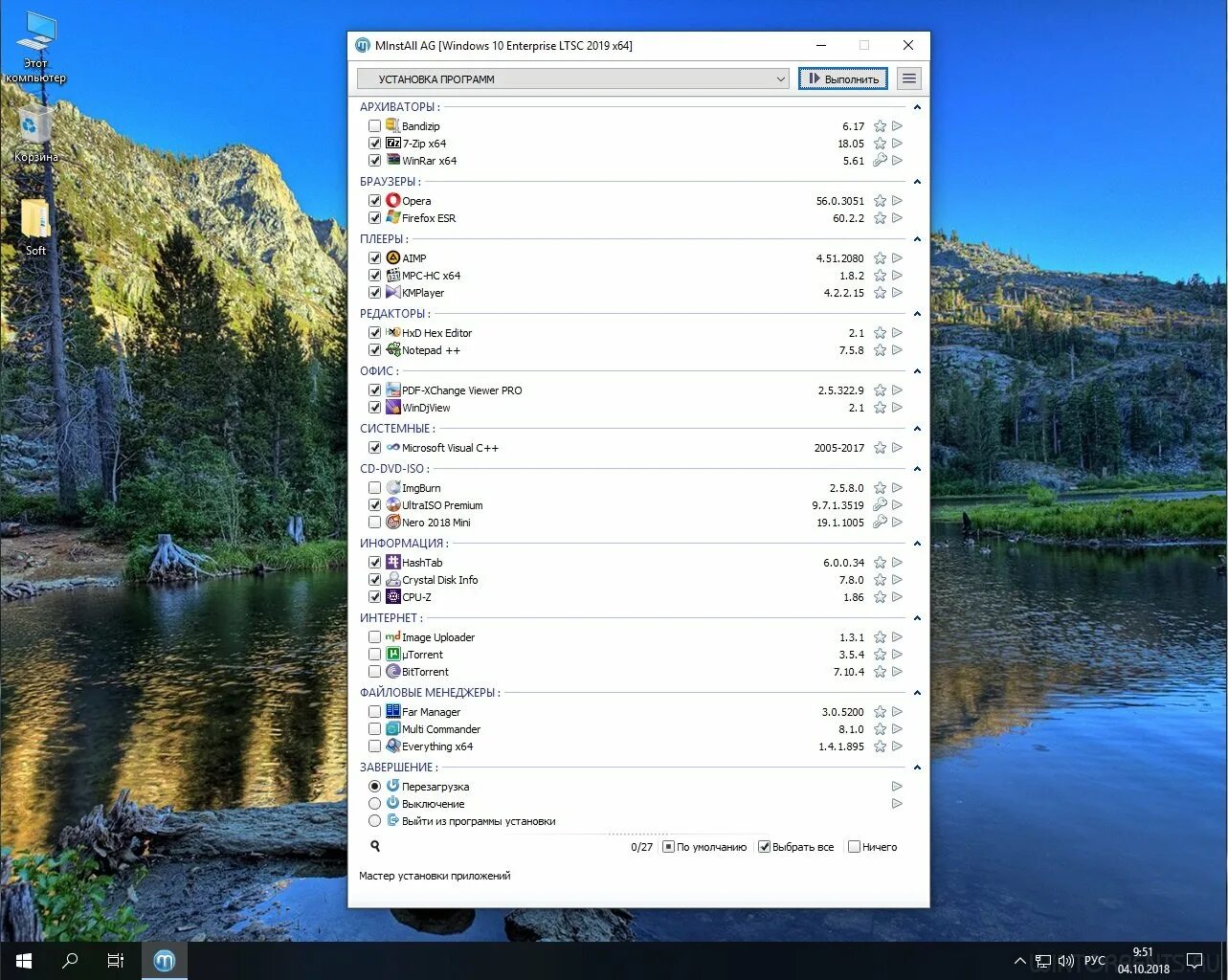Click the star icon in Crystal Disk Info row
This screenshot has height=980, width=1228.
(x=880, y=580)
